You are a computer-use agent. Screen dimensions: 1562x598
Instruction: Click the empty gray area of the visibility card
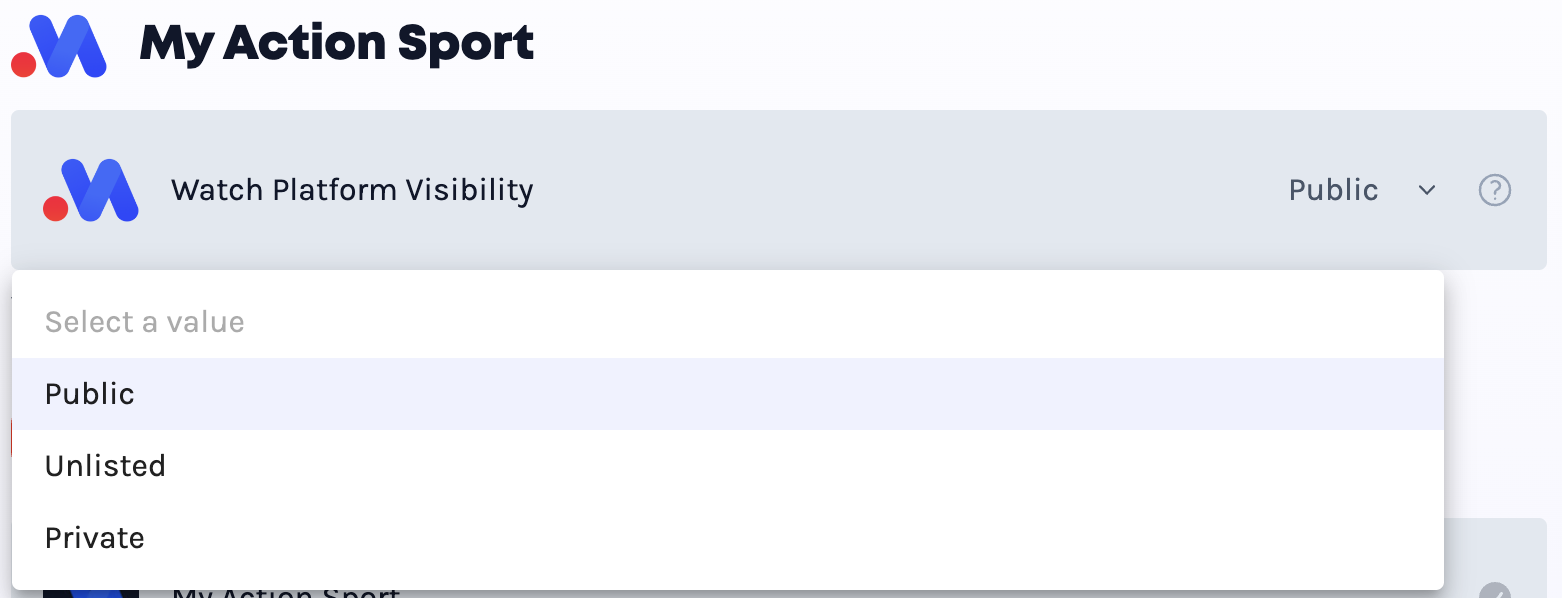pos(900,190)
